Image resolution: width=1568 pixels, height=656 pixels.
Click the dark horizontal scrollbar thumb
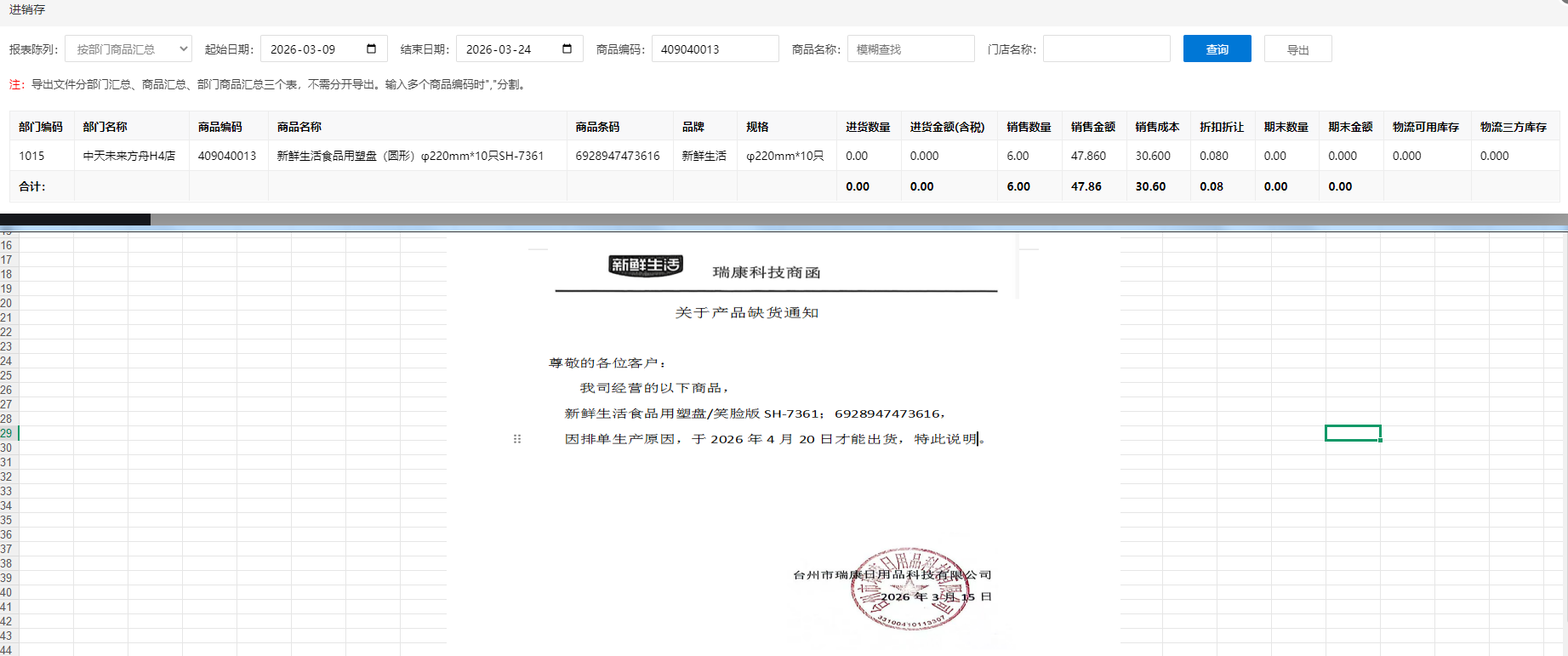pyautogui.click(x=75, y=220)
